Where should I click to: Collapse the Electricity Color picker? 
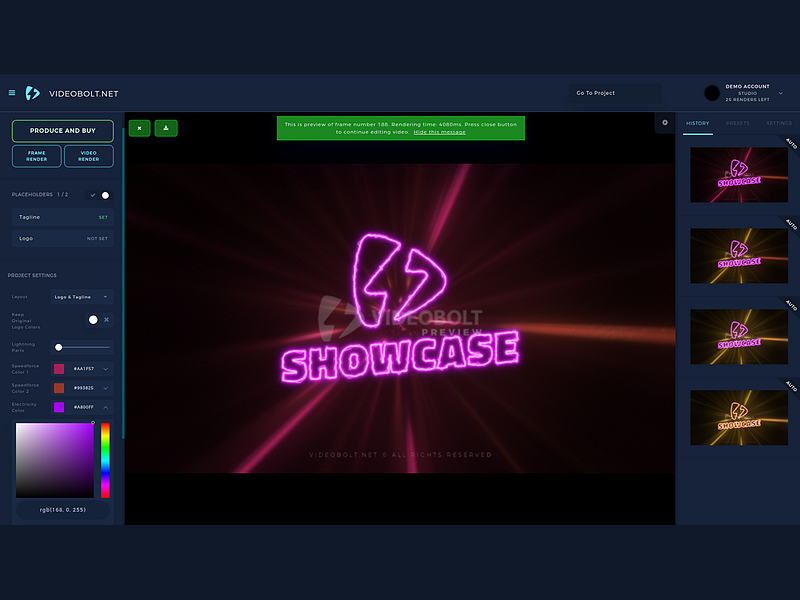pos(105,407)
